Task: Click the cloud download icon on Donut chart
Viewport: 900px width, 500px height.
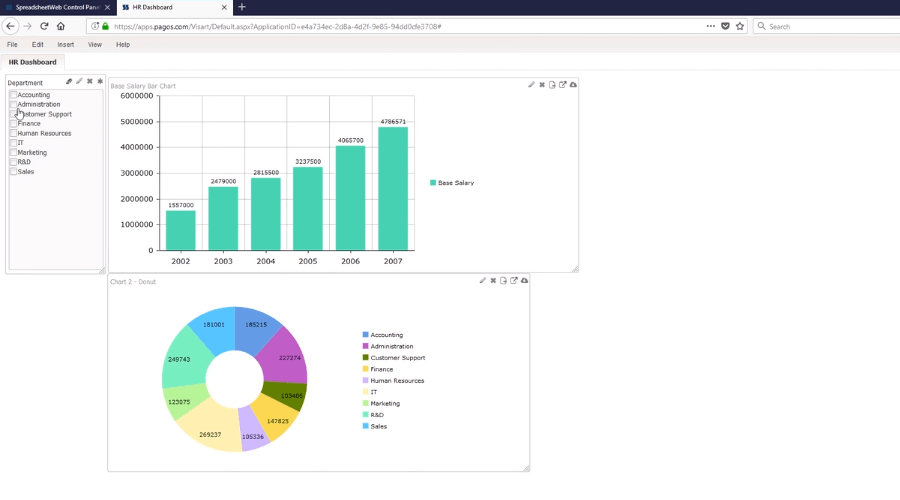Action: click(x=524, y=280)
